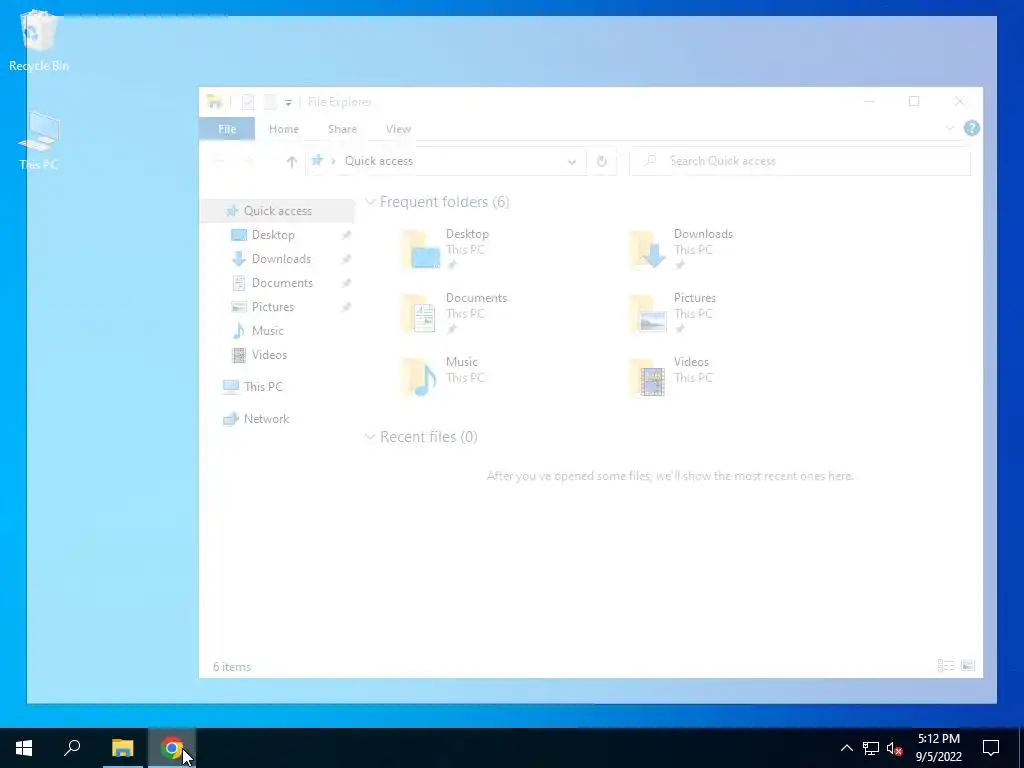The image size is (1024, 768).
Task: Open network status tray icon
Action: click(x=871, y=748)
